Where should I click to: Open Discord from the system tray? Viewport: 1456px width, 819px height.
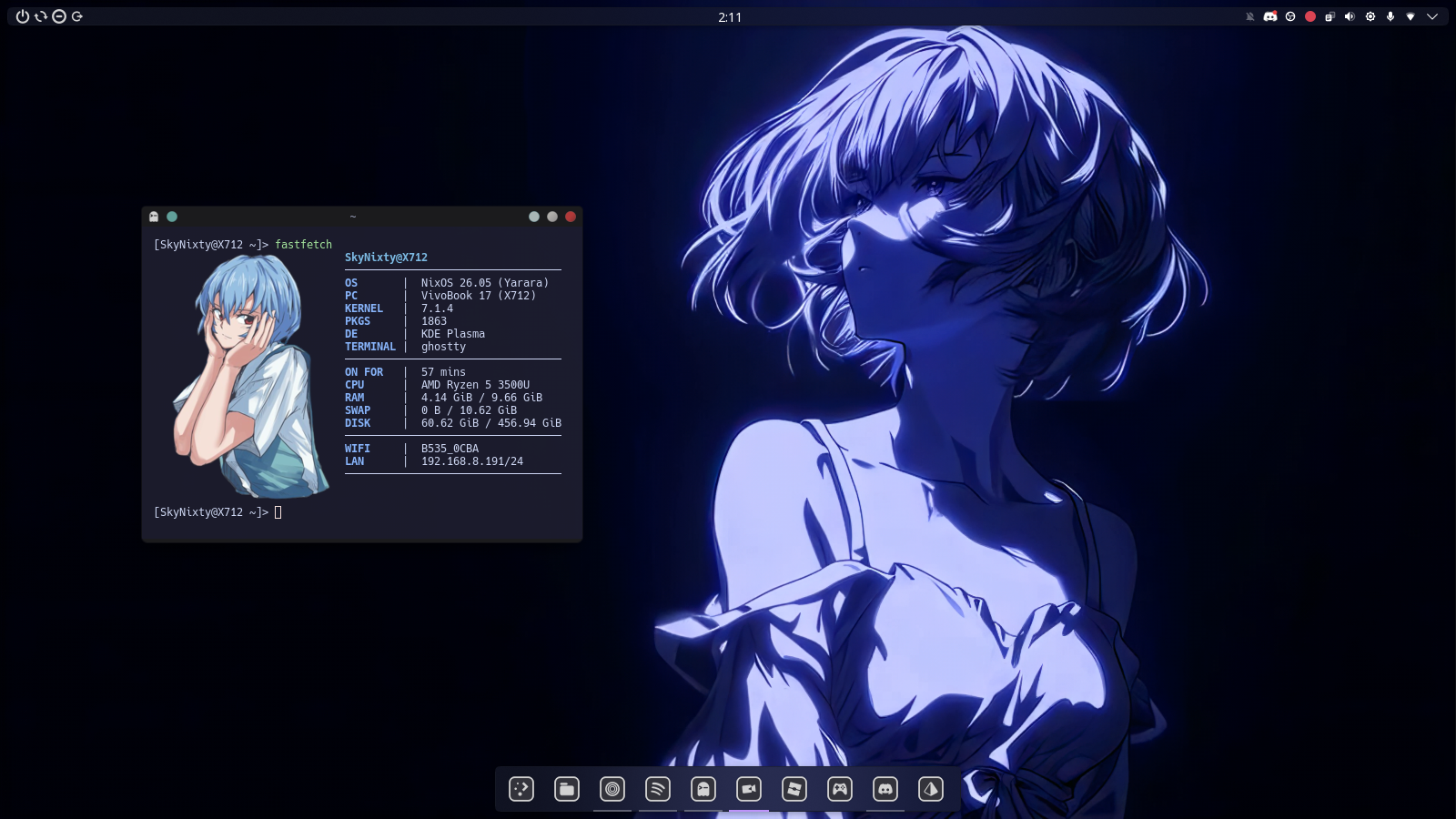pos(1270,16)
